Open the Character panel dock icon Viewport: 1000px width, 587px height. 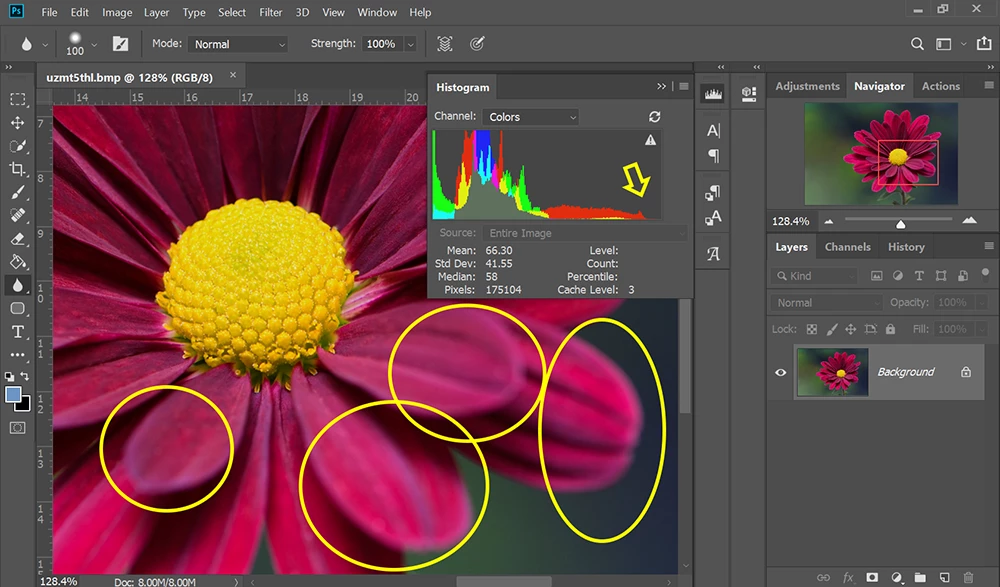pyautogui.click(x=713, y=130)
